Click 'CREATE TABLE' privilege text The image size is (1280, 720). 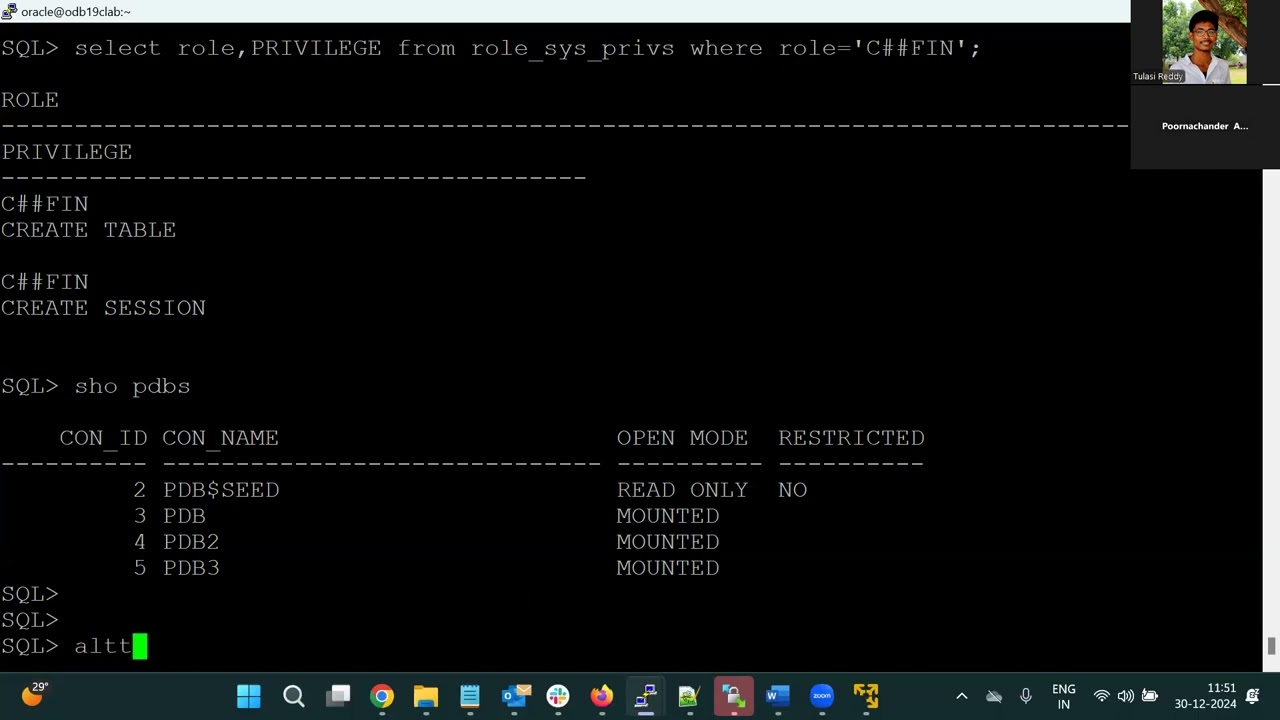click(88, 230)
